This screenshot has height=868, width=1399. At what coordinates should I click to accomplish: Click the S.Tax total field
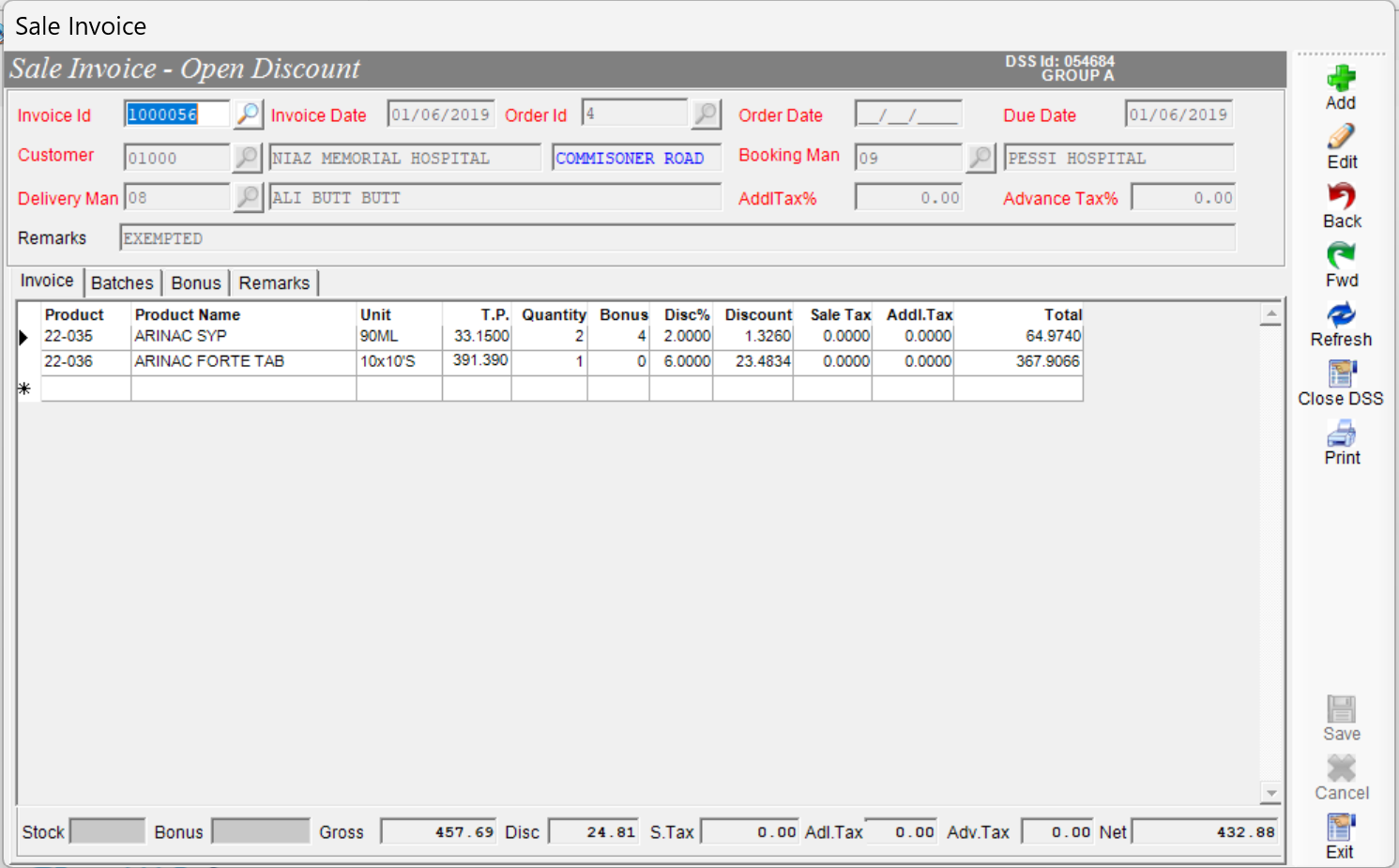click(750, 831)
